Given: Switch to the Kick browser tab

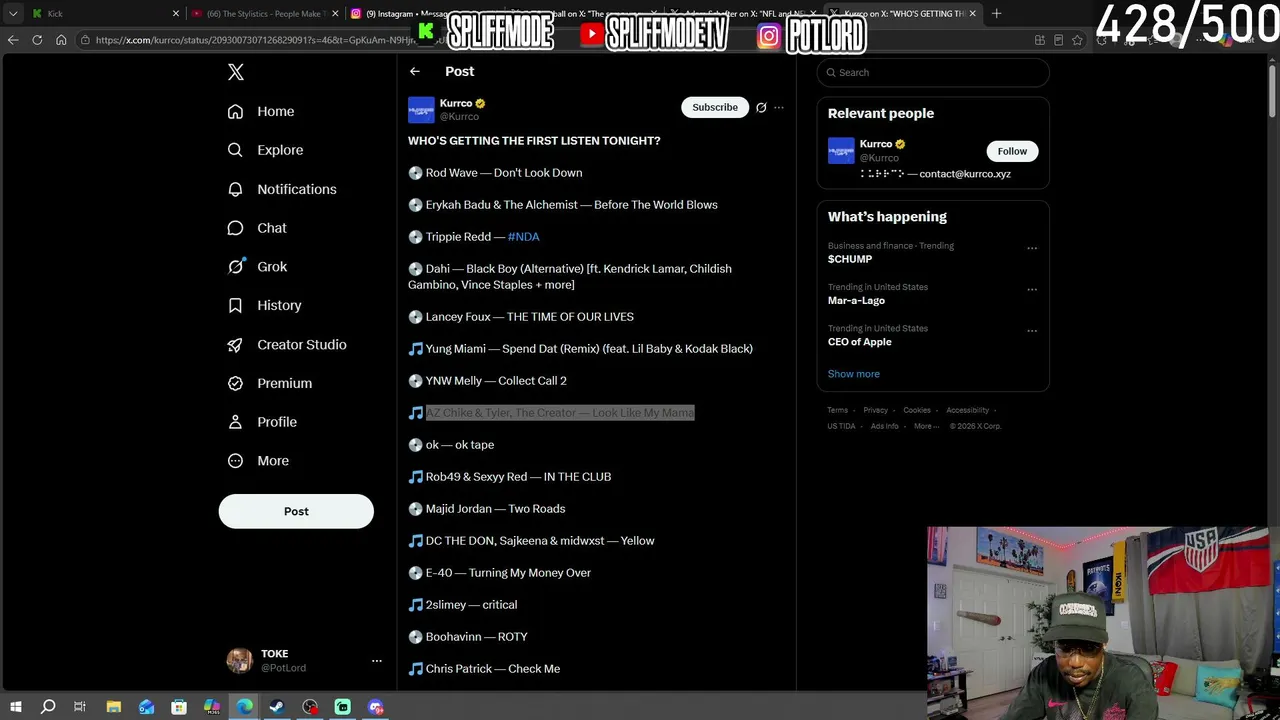Looking at the screenshot, I should point(105,14).
